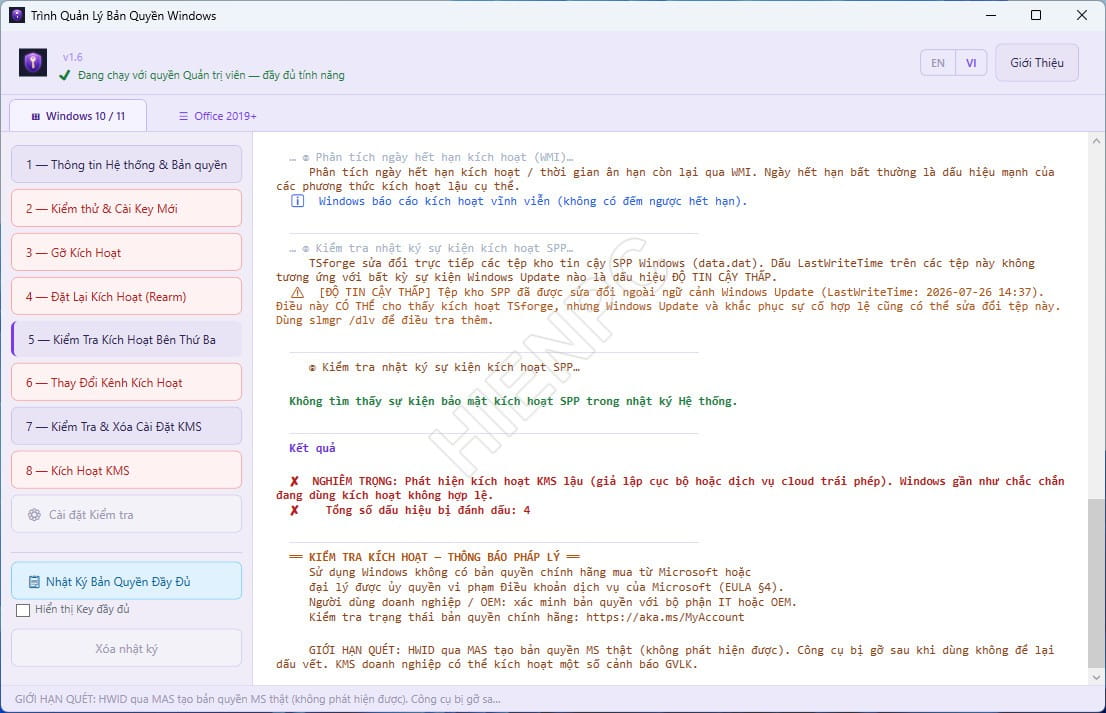The height and width of the screenshot is (713, 1106).
Task: Click the log panel vertical scrollbar thumb
Action: (1095, 583)
